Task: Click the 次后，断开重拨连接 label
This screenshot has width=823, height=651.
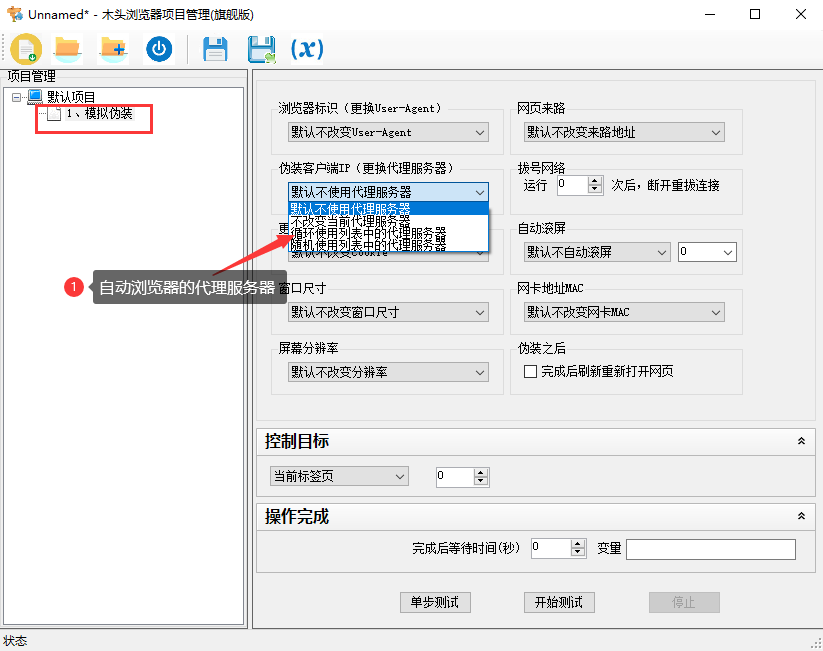Action: point(665,185)
